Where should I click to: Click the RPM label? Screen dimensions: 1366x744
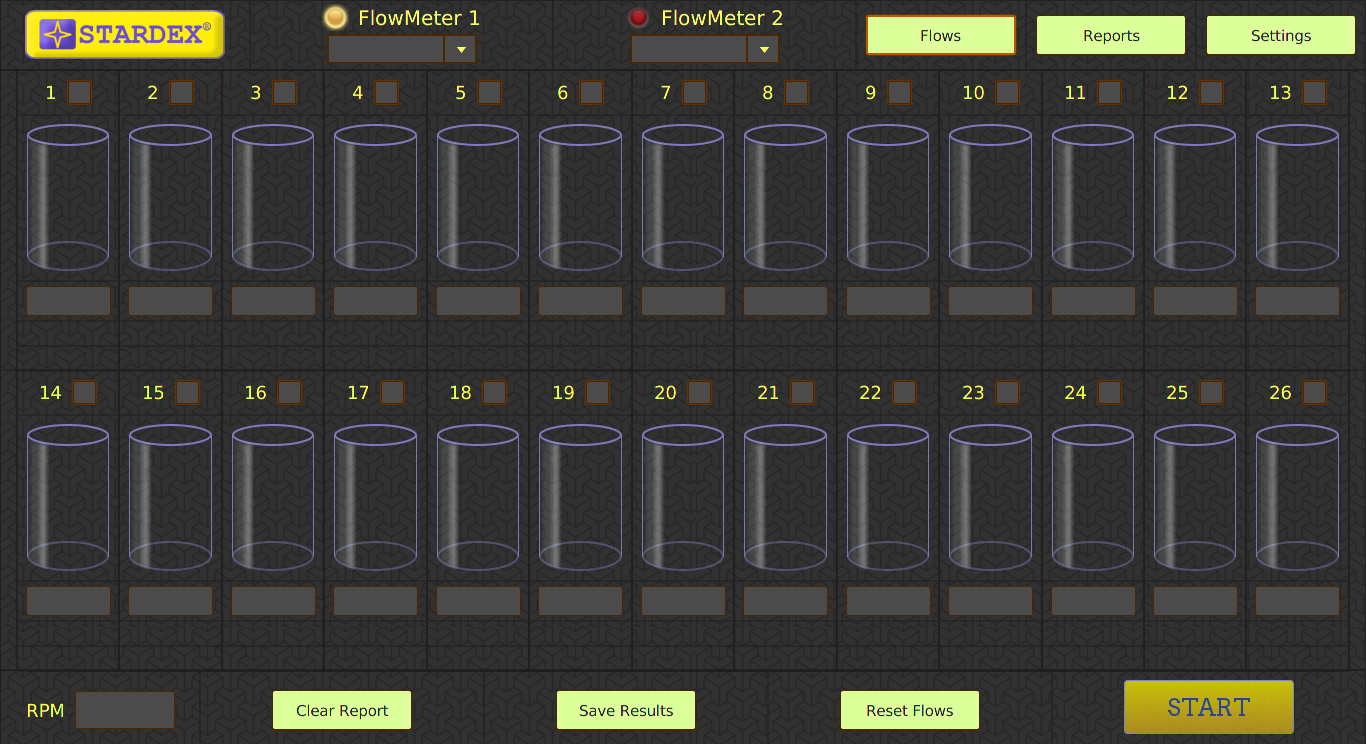(45, 711)
